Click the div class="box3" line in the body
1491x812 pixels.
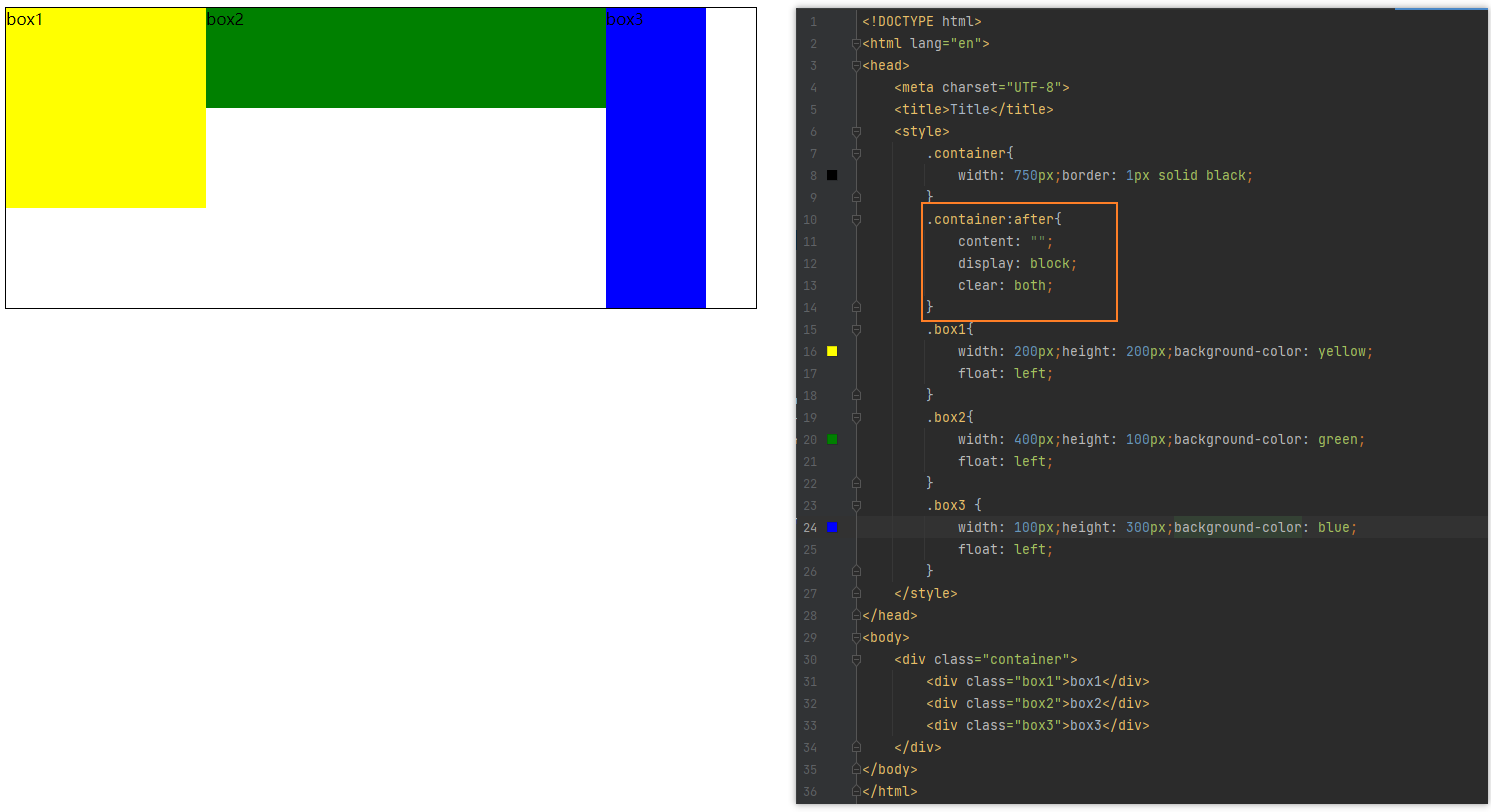(1038, 725)
